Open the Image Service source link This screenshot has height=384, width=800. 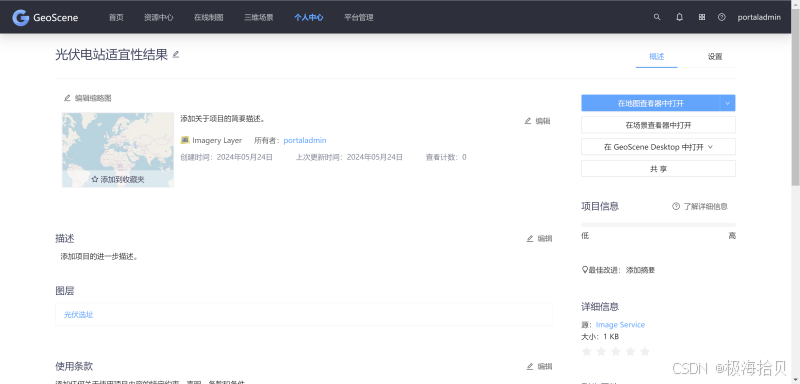coord(620,325)
